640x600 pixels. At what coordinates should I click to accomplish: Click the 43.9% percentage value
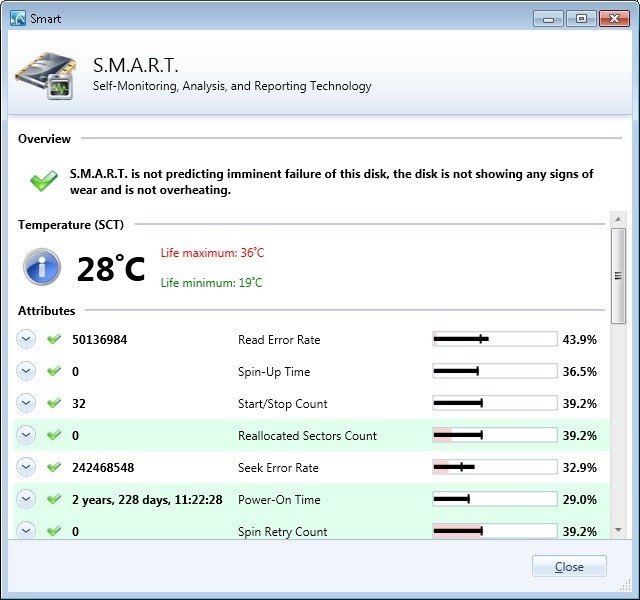[580, 340]
